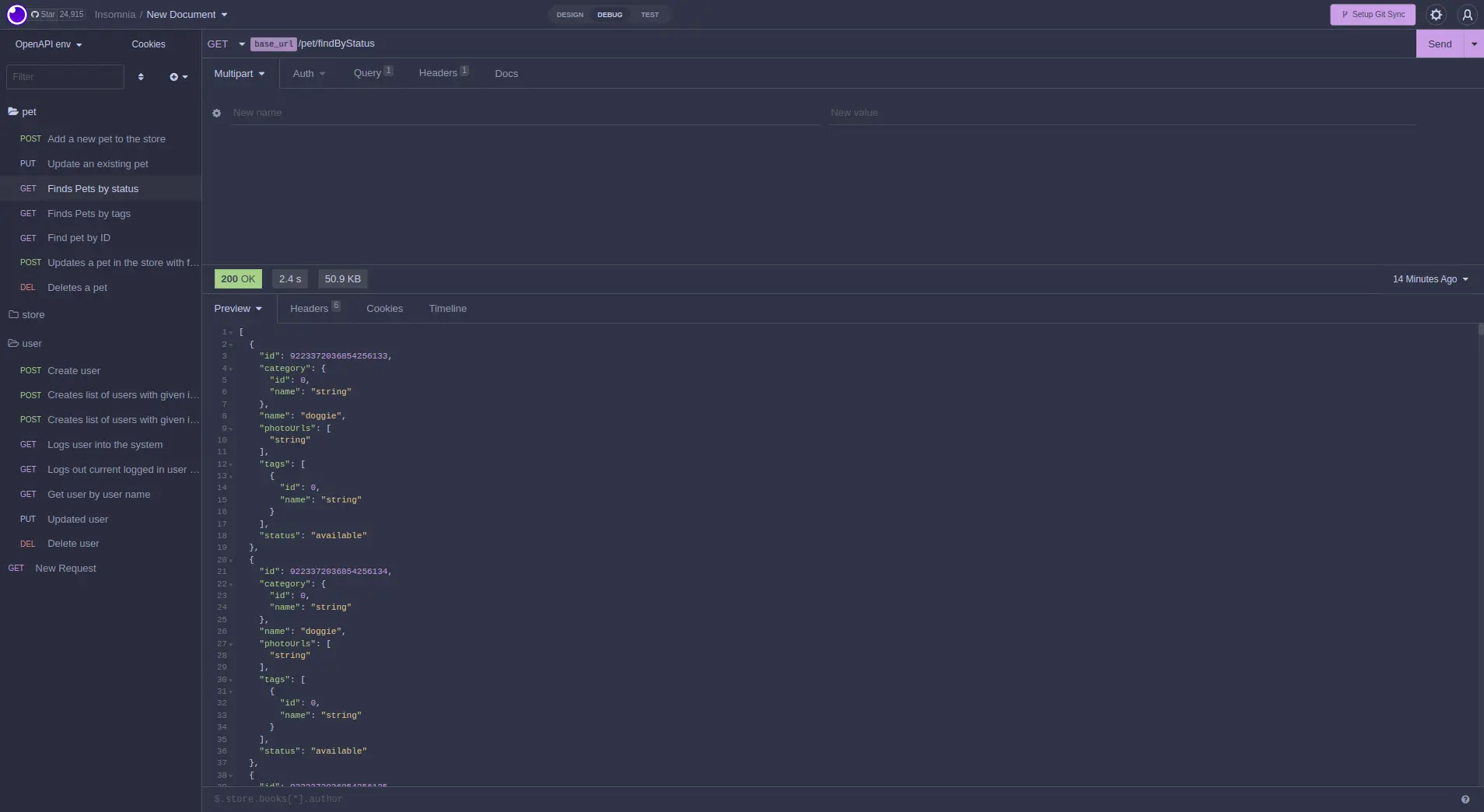This screenshot has width=1484, height=812.
Task: Click the Send button
Action: [x=1440, y=44]
